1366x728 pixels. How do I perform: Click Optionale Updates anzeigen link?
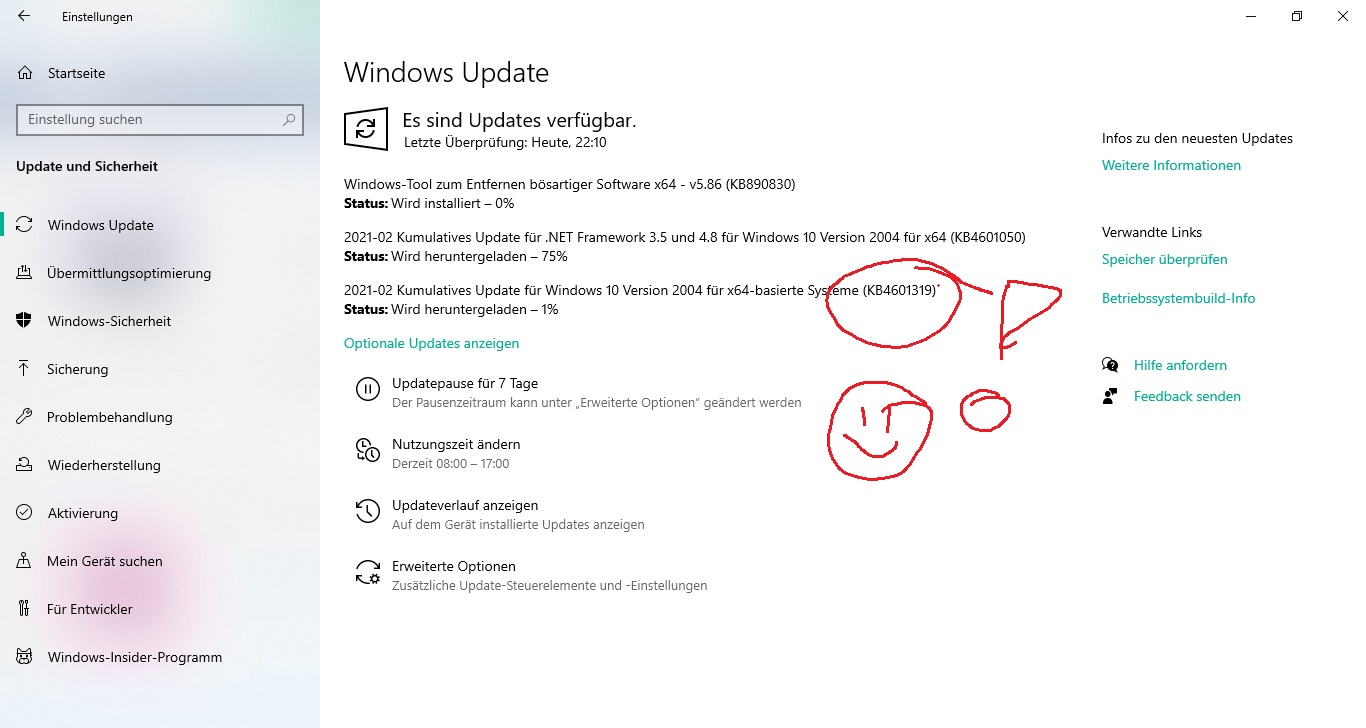pos(431,343)
